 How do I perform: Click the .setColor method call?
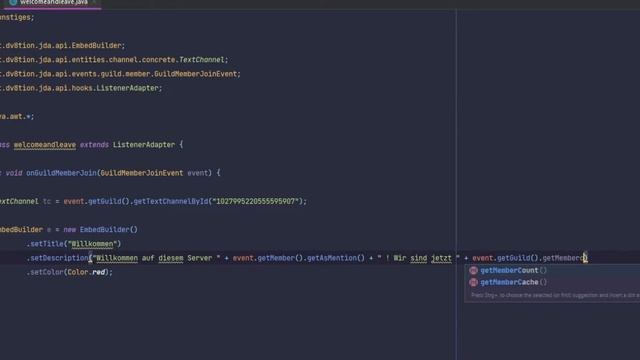44,272
